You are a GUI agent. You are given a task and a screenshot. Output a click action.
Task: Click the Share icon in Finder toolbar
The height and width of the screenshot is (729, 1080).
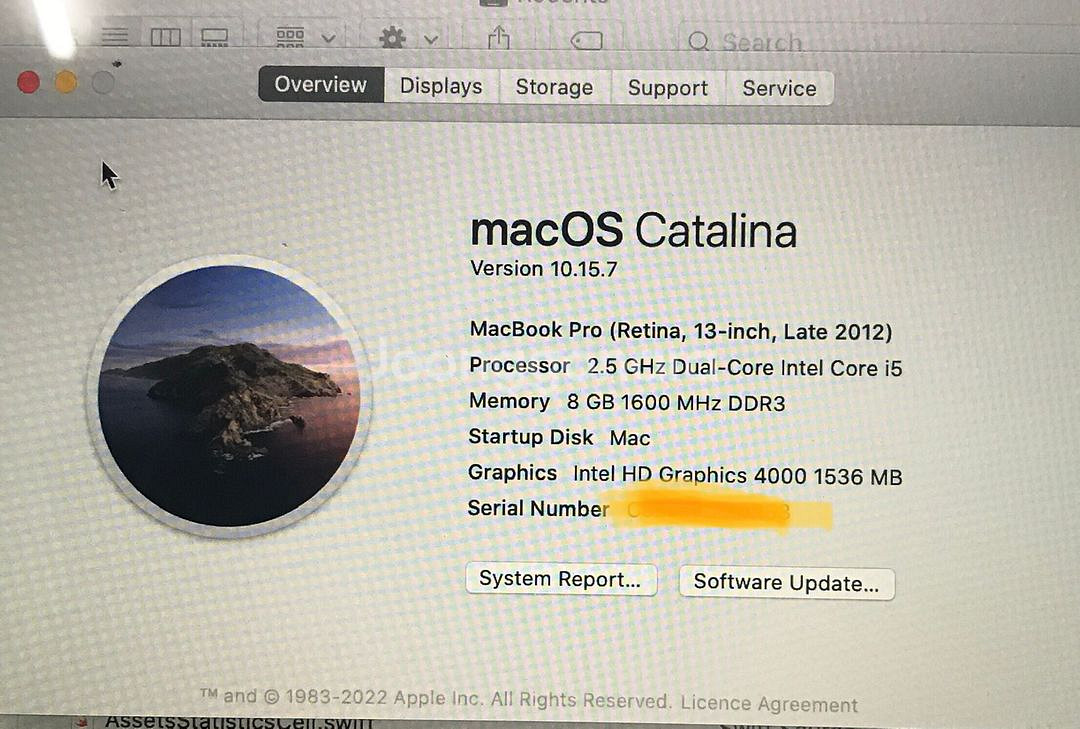499,39
